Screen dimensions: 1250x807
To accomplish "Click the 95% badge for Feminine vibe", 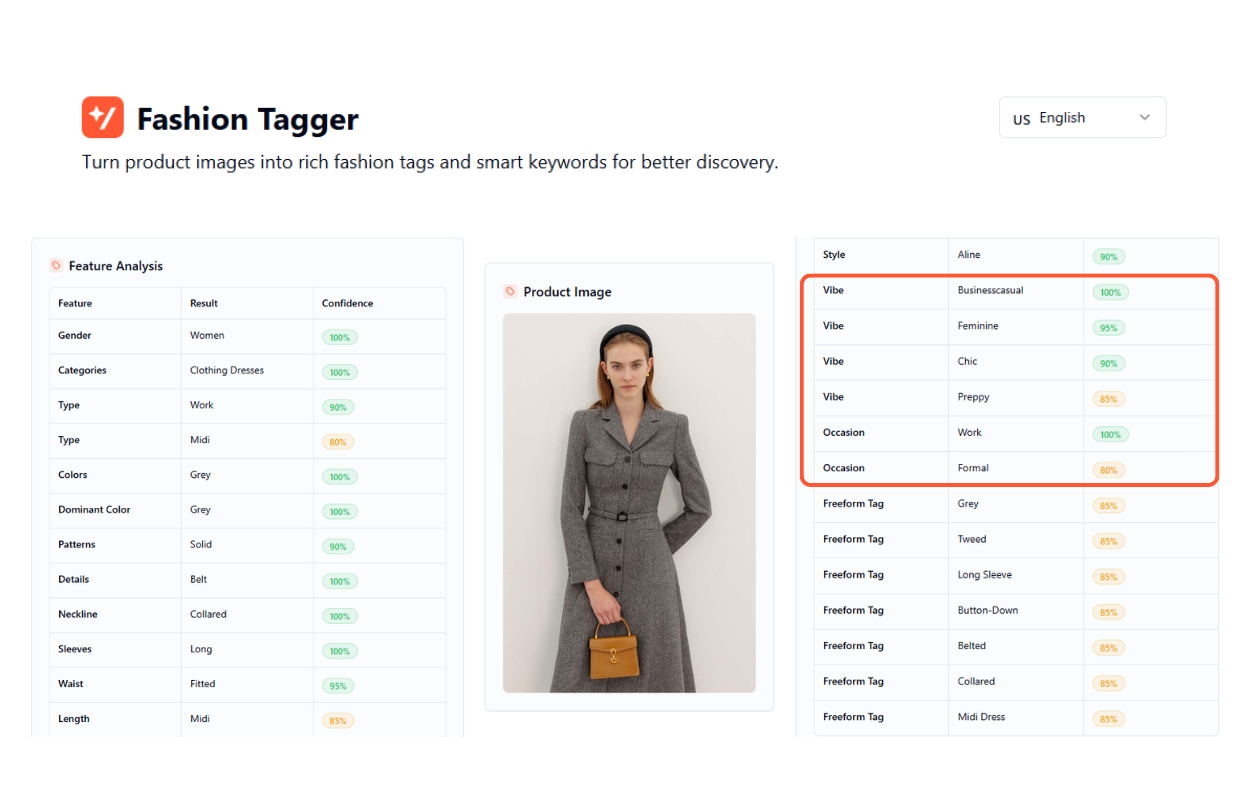I will 1108,326.
